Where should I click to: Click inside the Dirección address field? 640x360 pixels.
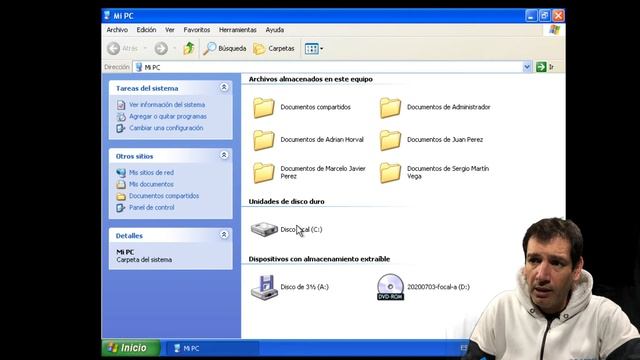[x=328, y=67]
